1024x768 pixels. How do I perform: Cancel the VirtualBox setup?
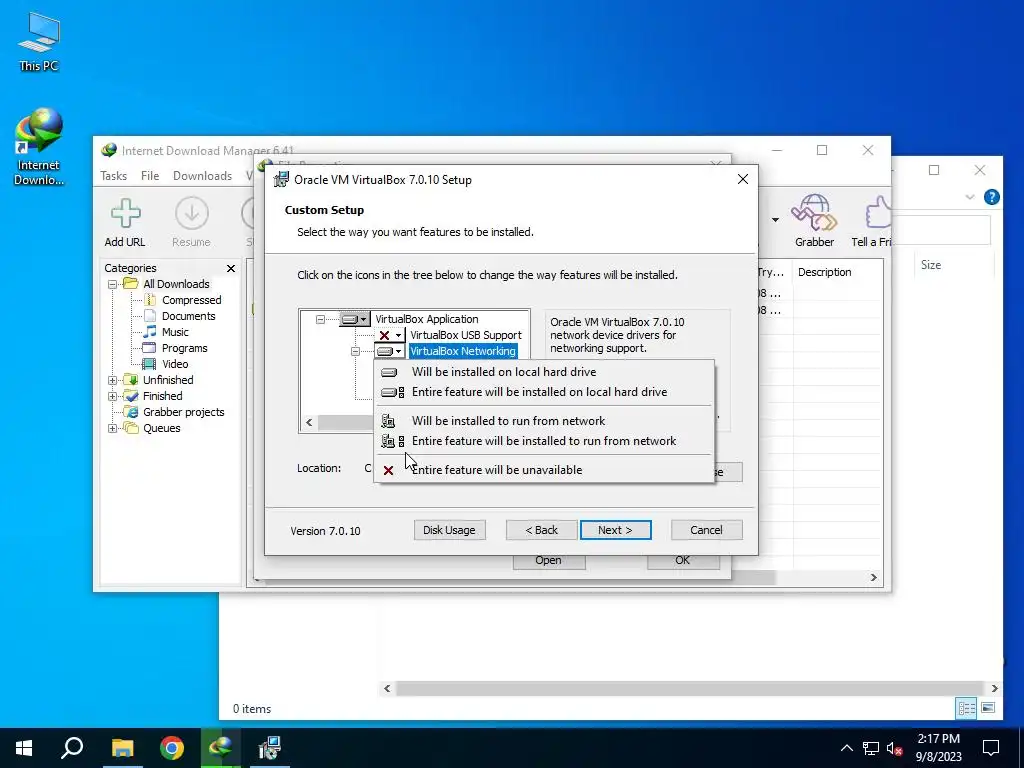707,530
